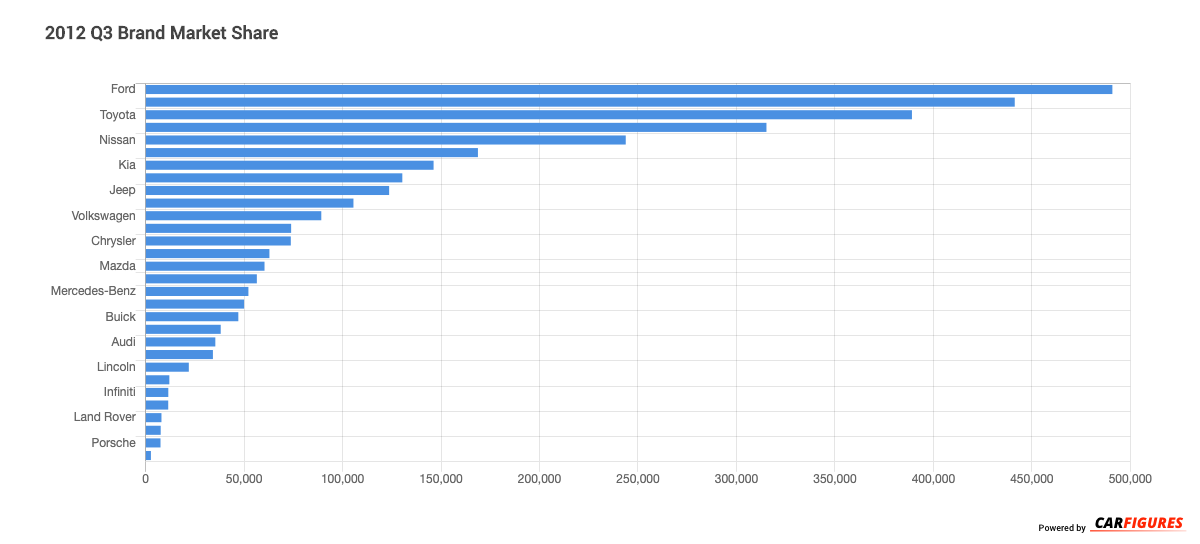This screenshot has width=1200, height=544.
Task: Click the '350,000' axis value
Action: pyautogui.click(x=835, y=480)
